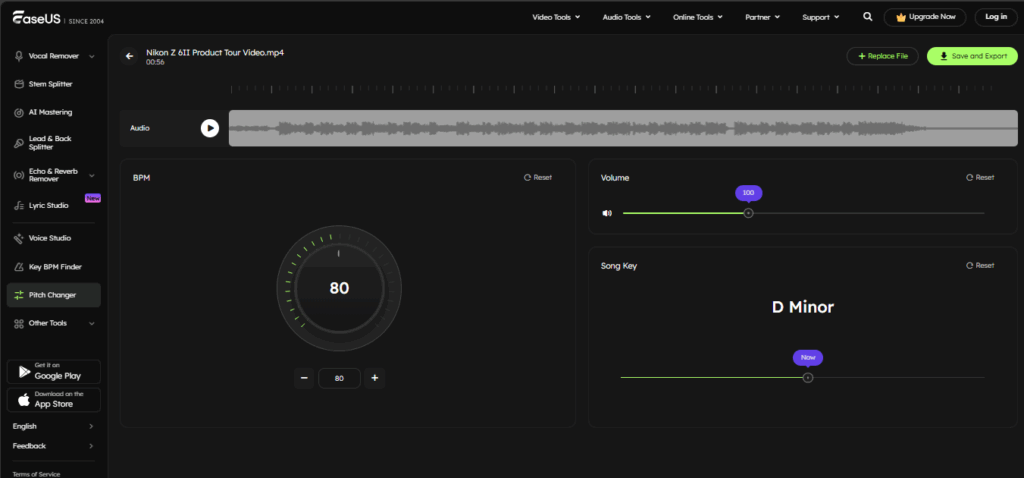Click the Replace File button
The width and height of the screenshot is (1024, 478).
click(882, 56)
